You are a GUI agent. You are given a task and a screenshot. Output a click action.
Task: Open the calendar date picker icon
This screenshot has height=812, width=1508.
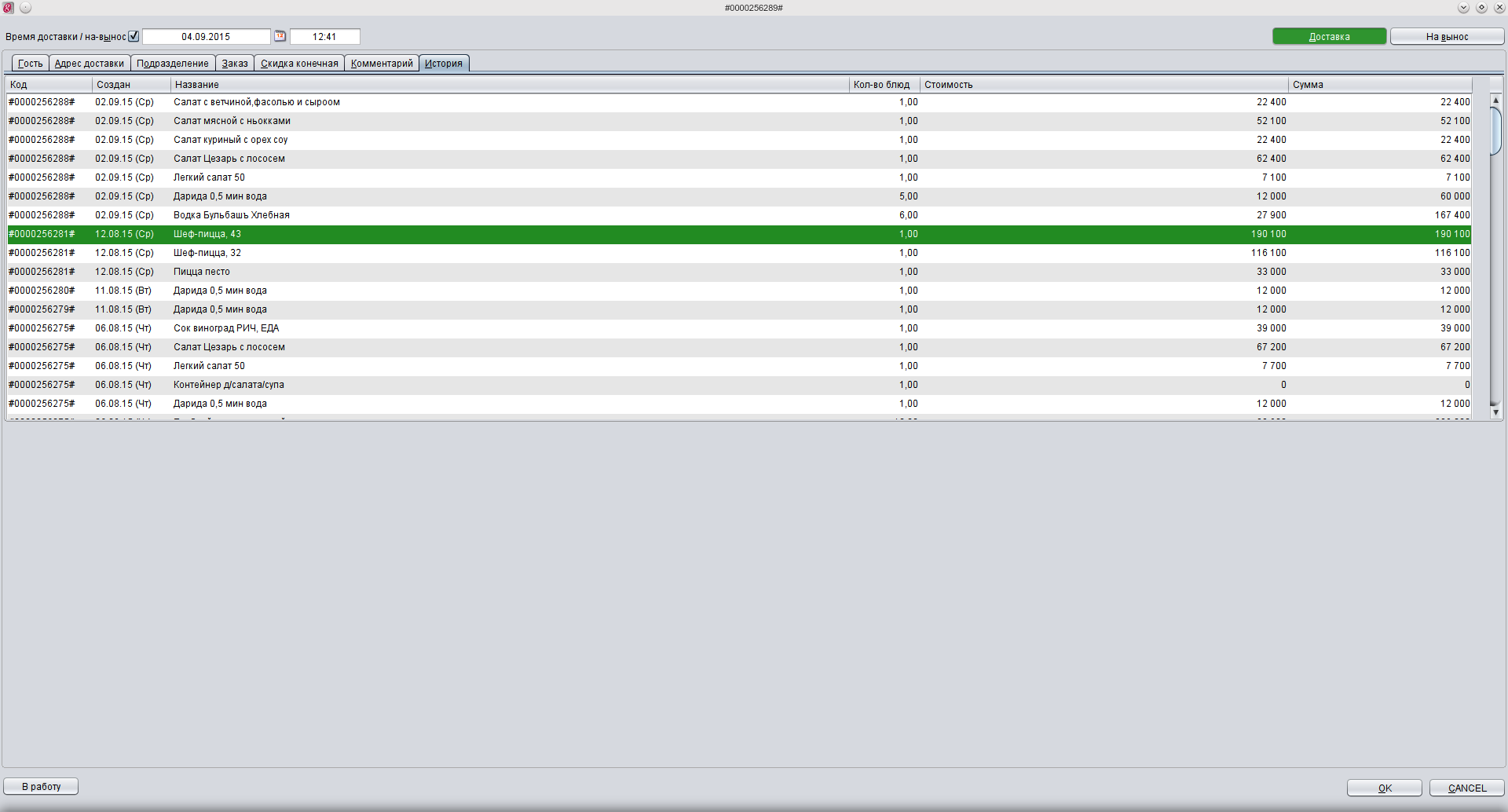click(x=280, y=36)
